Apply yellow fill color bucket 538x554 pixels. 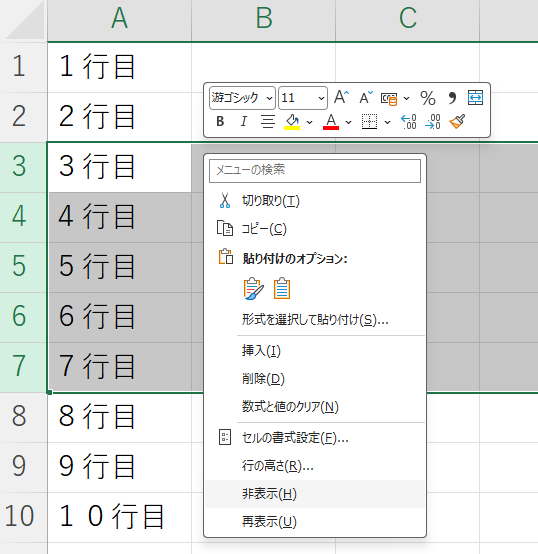click(x=292, y=122)
